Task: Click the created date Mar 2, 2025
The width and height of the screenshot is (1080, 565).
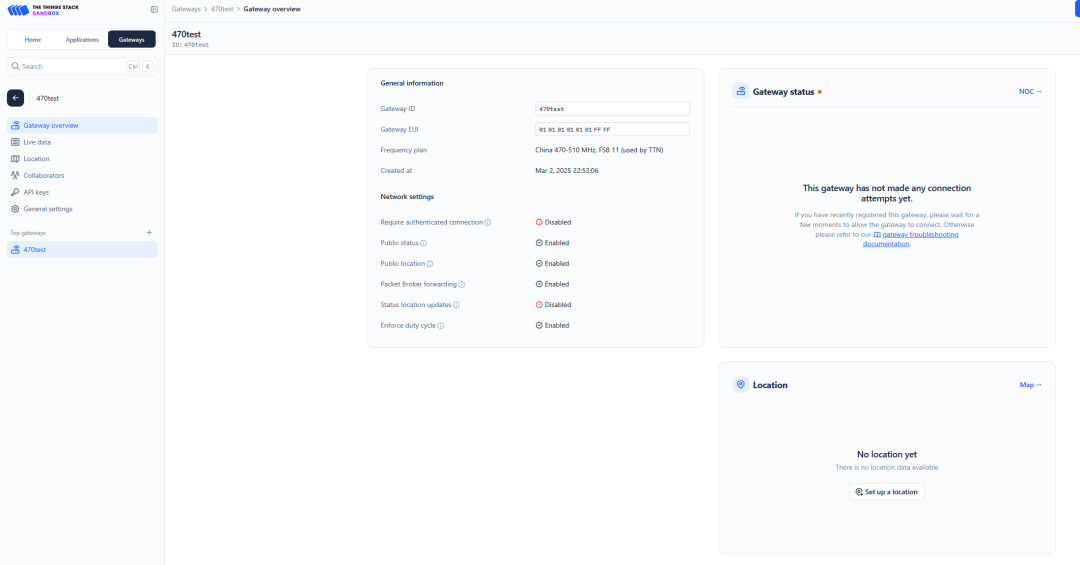Action: [x=567, y=170]
